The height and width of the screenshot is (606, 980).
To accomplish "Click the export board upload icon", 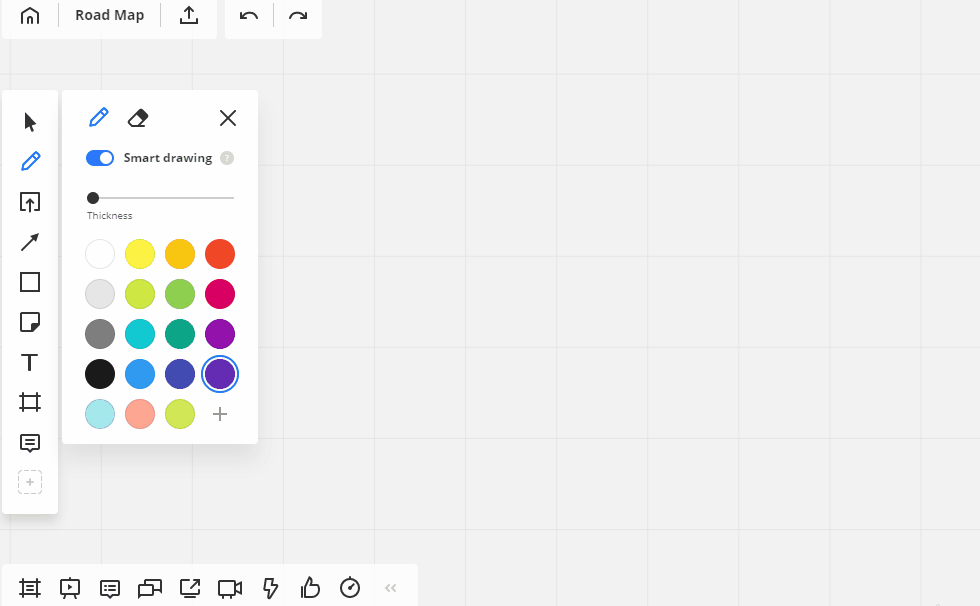I will click(x=189, y=15).
